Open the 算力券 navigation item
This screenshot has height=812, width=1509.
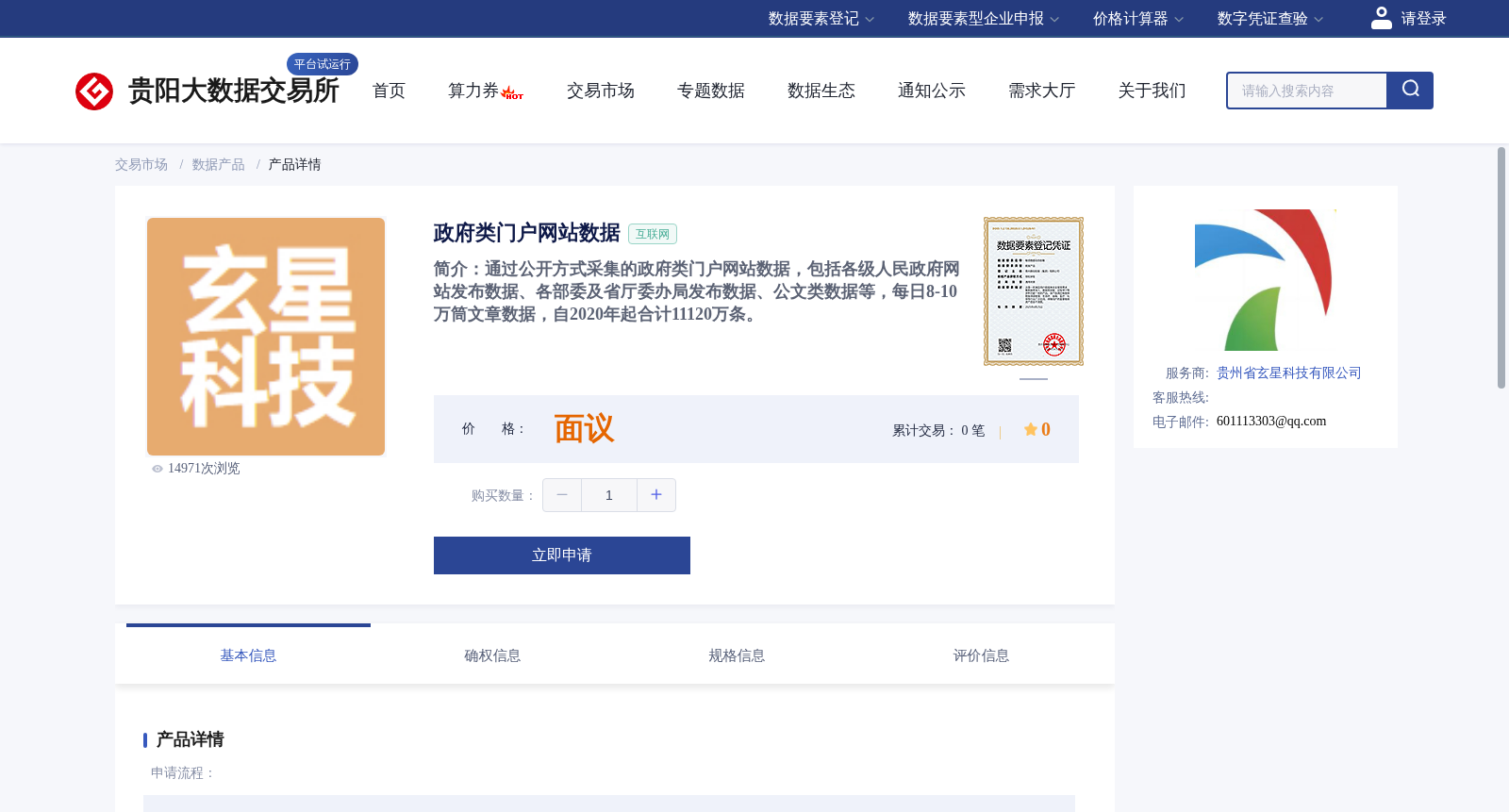[473, 91]
